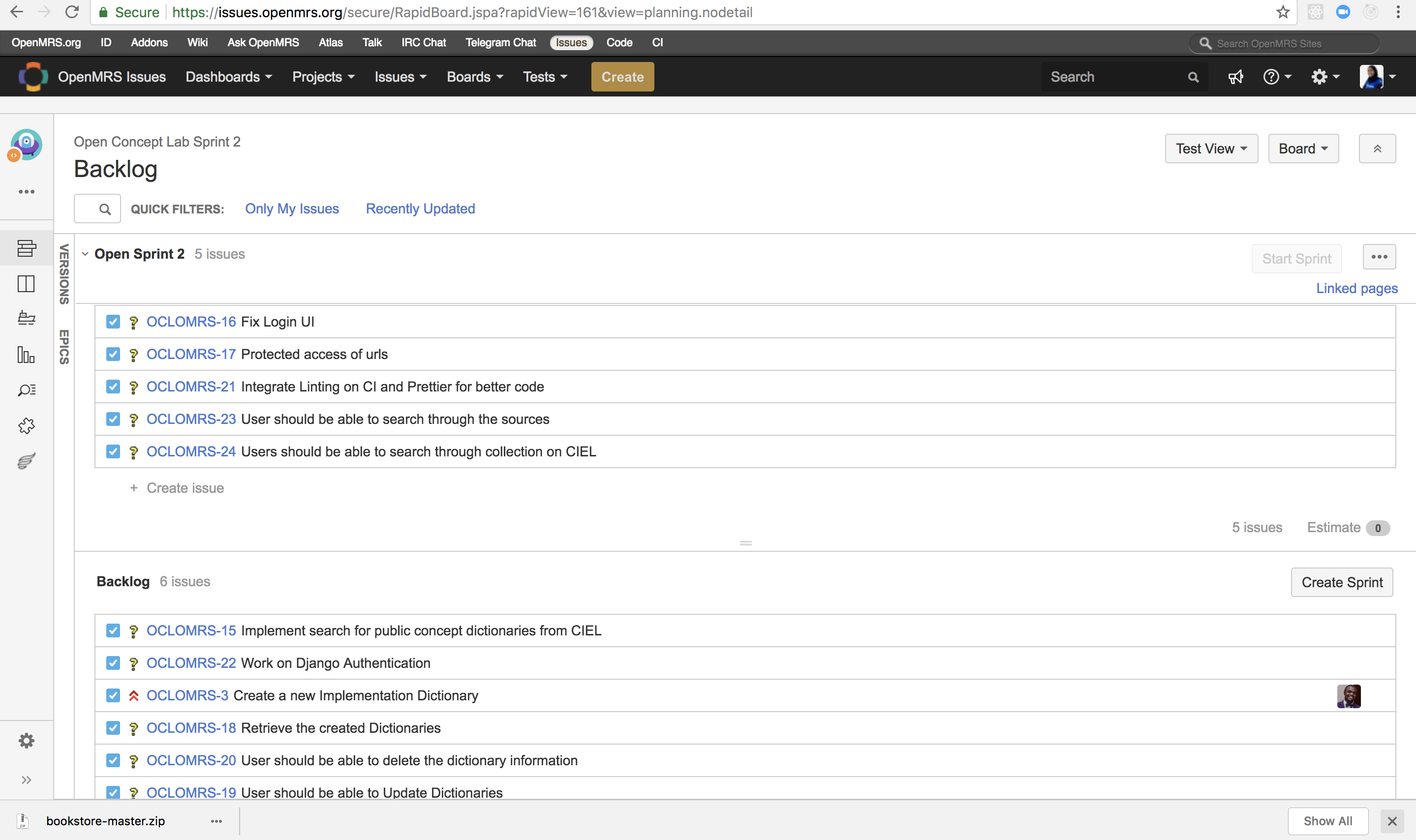This screenshot has height=840, width=1416.
Task: Open the Add-ons puzzle icon in sidebar
Action: tap(26, 426)
